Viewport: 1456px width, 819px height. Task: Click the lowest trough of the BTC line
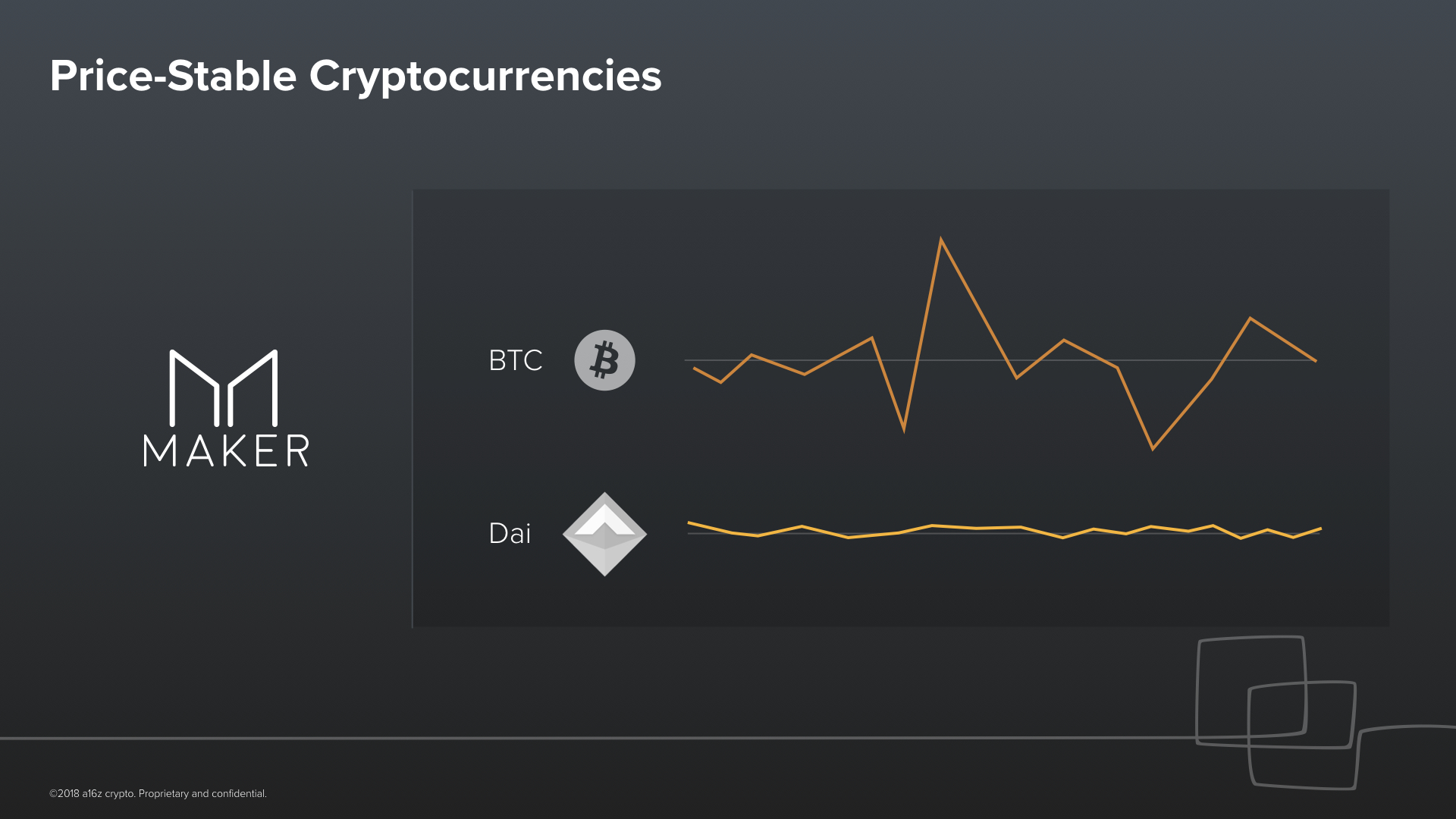[1153, 449]
